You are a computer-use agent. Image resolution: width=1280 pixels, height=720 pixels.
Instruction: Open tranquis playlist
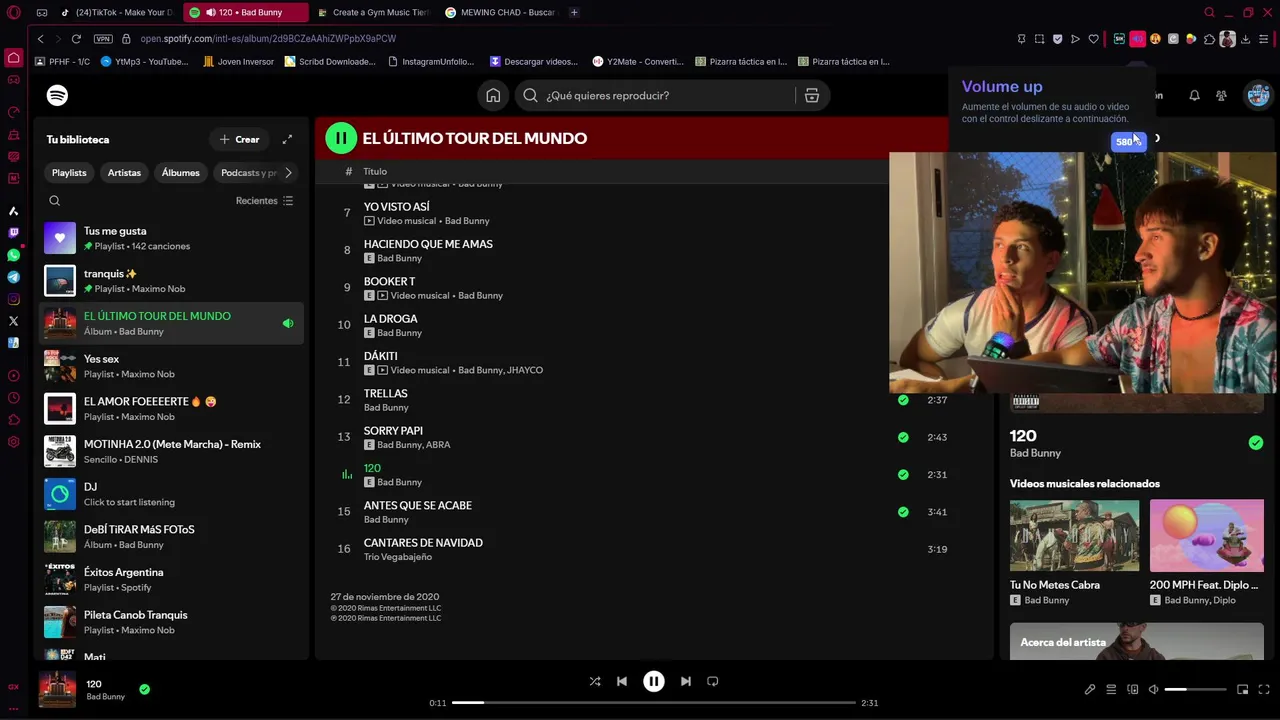(172, 281)
